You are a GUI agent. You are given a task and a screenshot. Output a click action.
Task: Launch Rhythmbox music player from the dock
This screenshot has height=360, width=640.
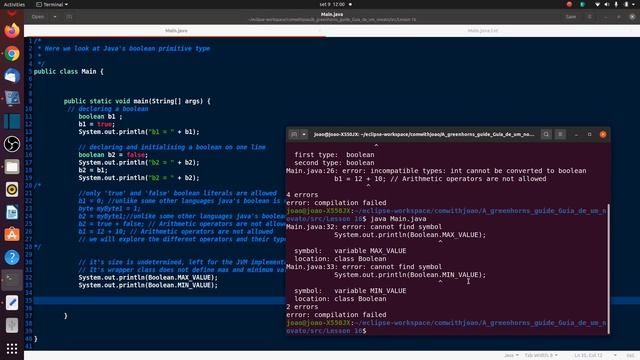pos(12,189)
